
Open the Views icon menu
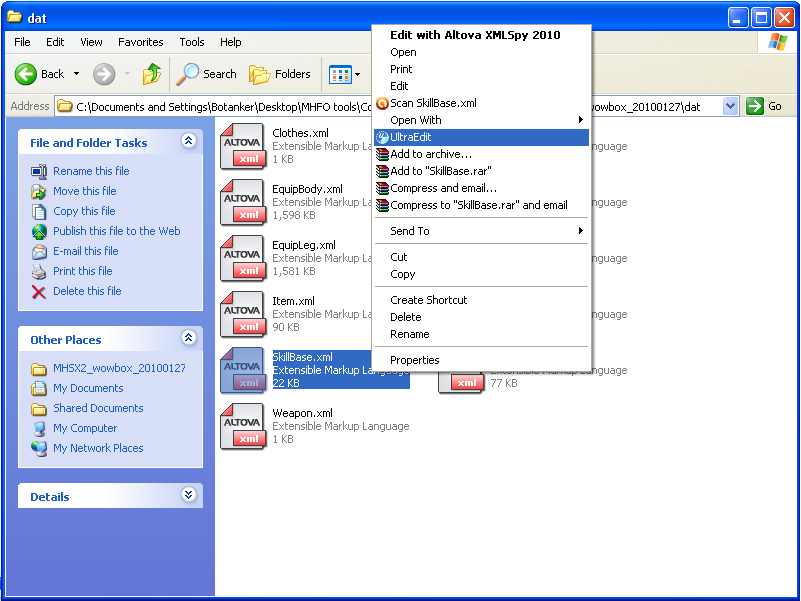click(344, 74)
